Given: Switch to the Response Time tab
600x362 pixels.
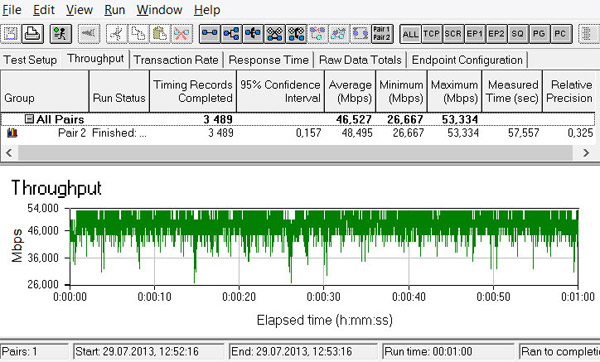Looking at the screenshot, I should click(x=268, y=60).
